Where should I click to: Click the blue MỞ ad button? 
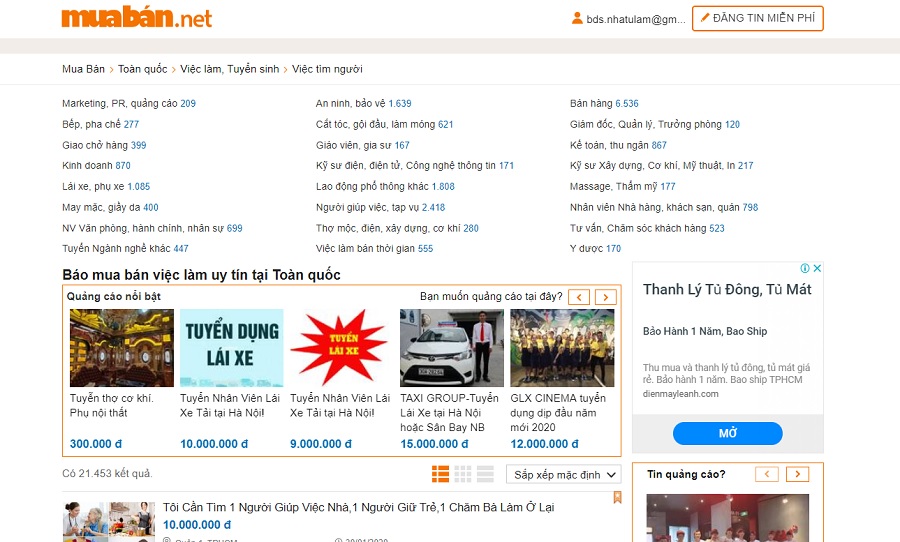click(x=727, y=433)
